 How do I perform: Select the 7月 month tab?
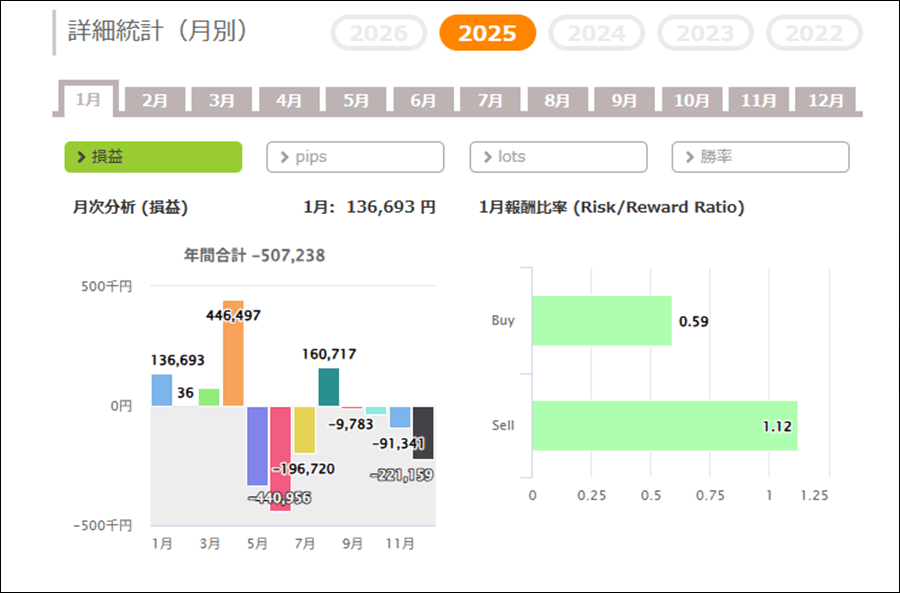490,100
